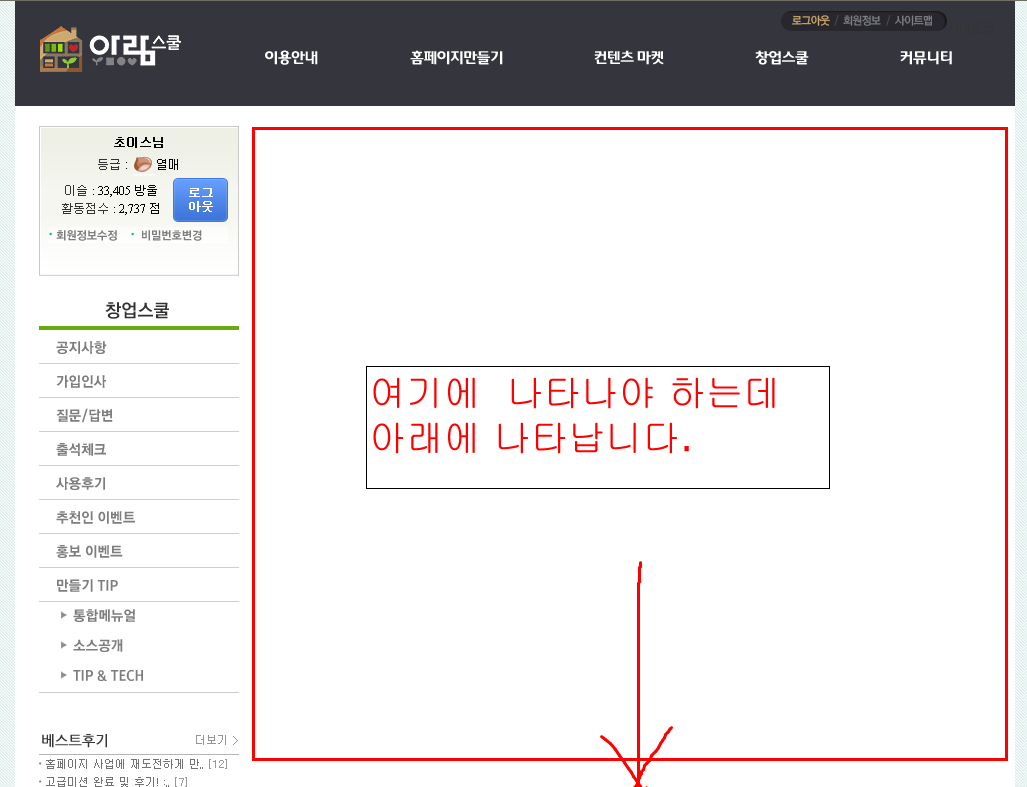Open the 커뮤니티 menu

click(x=925, y=58)
